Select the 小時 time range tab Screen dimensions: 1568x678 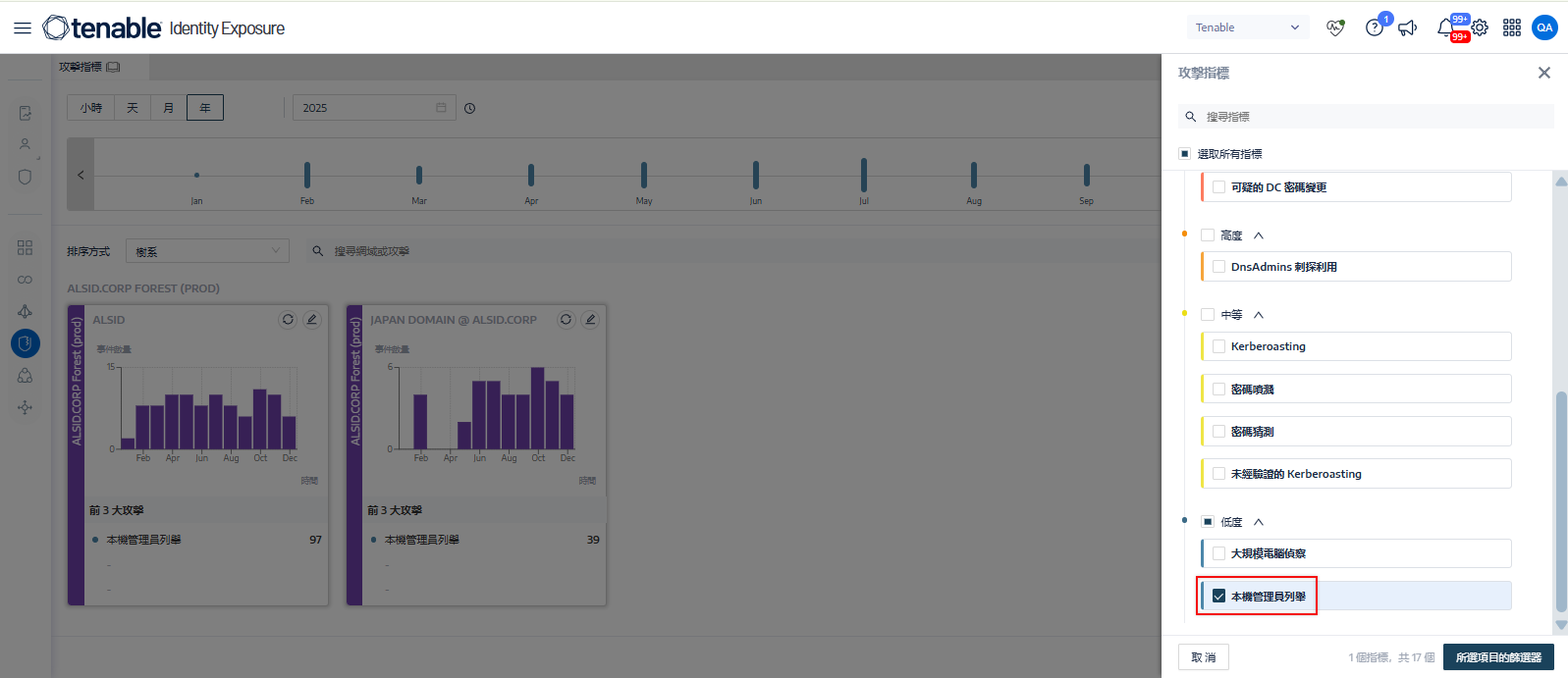point(91,108)
